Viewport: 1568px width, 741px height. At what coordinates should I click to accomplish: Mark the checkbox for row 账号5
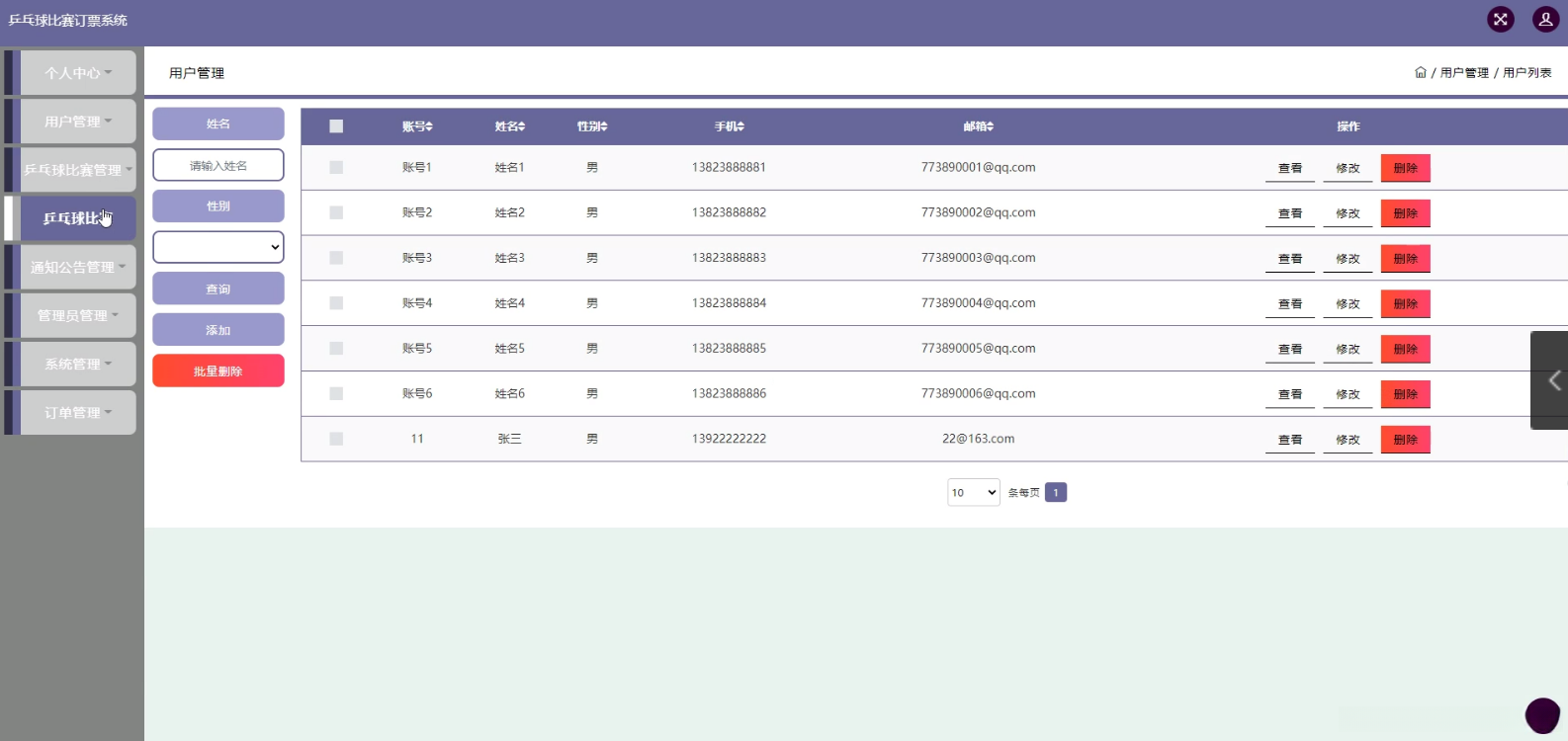(336, 349)
